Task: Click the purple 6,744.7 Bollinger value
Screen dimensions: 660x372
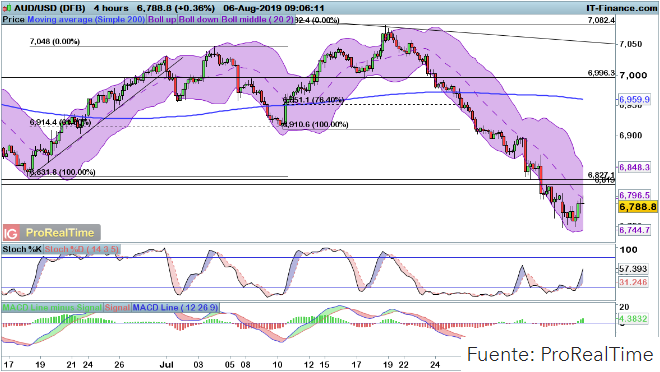Action: point(634,230)
